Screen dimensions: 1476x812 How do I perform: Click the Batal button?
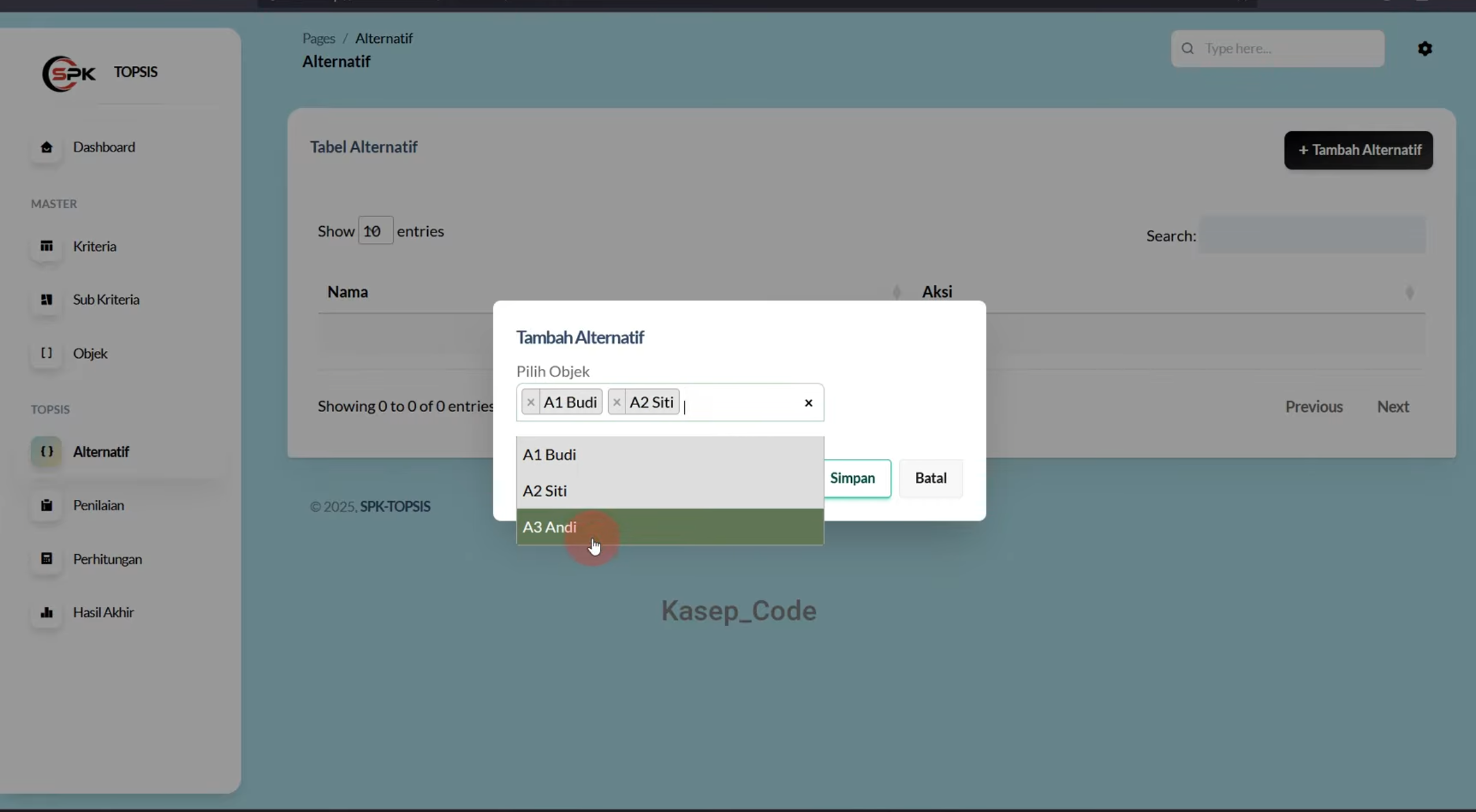tap(931, 478)
